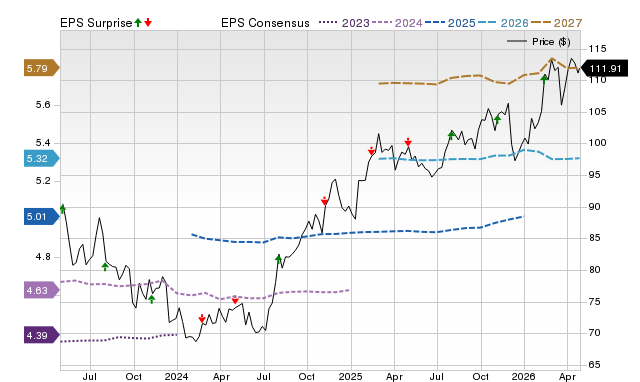Click the 85 price axis label
Image resolution: width=640 pixels, height=382 pixels.
coord(594,238)
